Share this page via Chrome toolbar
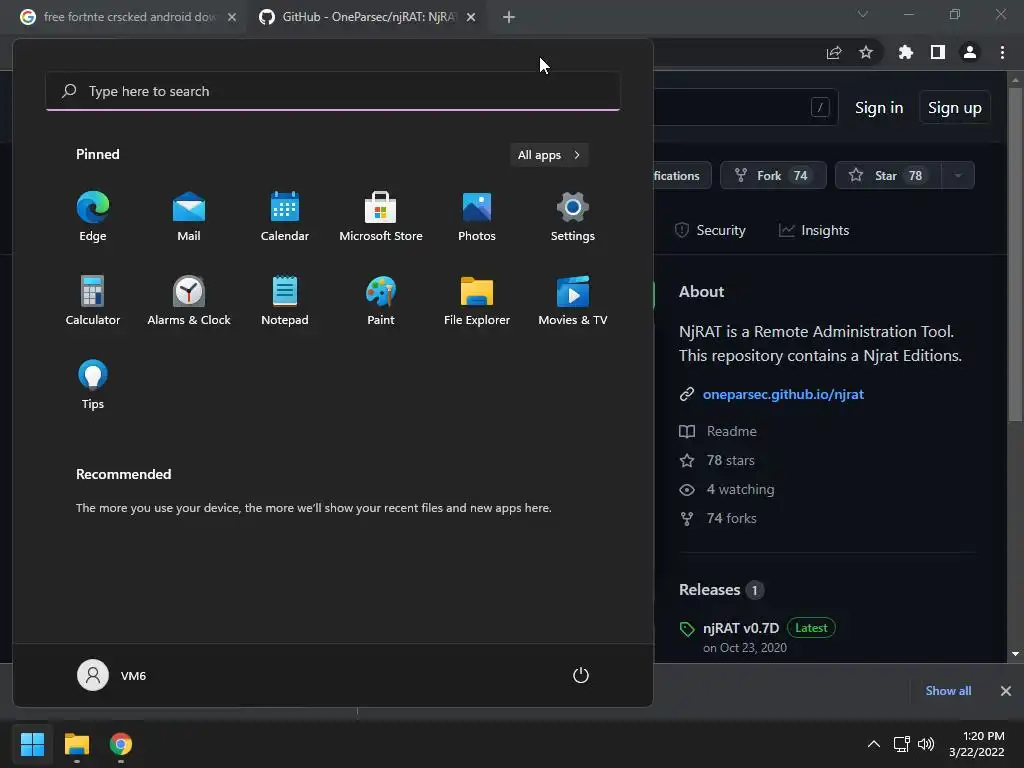This screenshot has width=1024, height=768. [834, 53]
